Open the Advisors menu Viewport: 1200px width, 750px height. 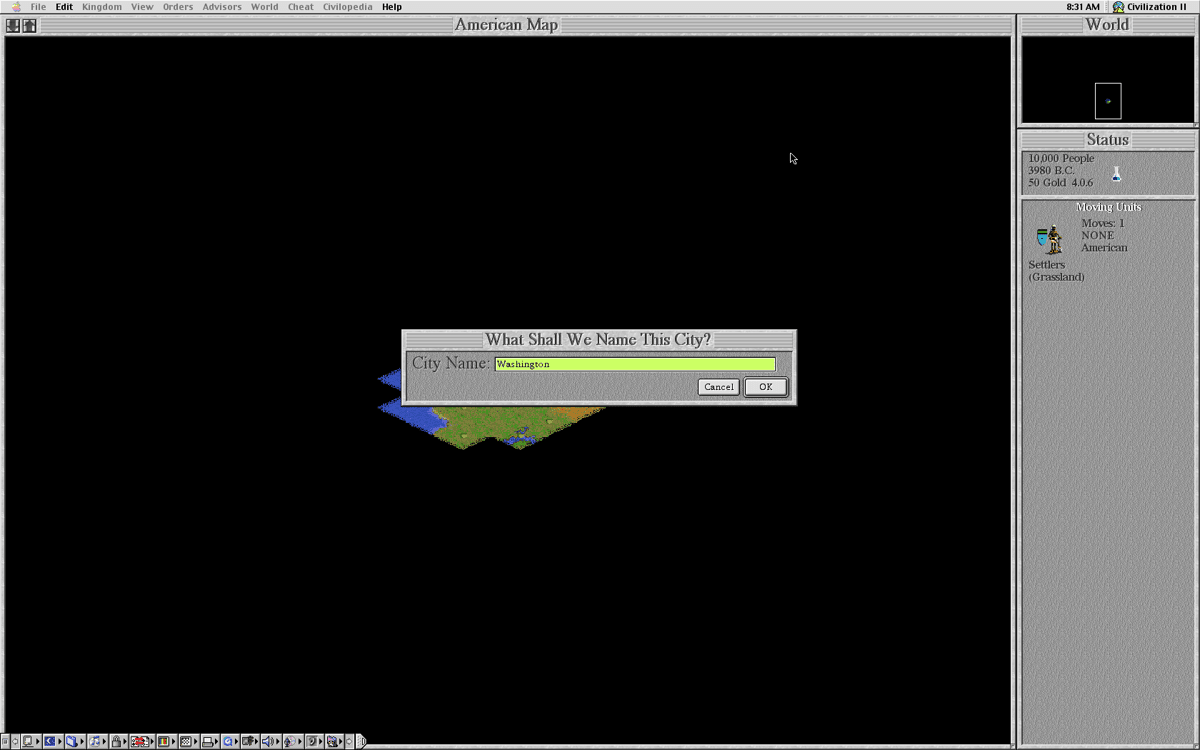click(222, 7)
